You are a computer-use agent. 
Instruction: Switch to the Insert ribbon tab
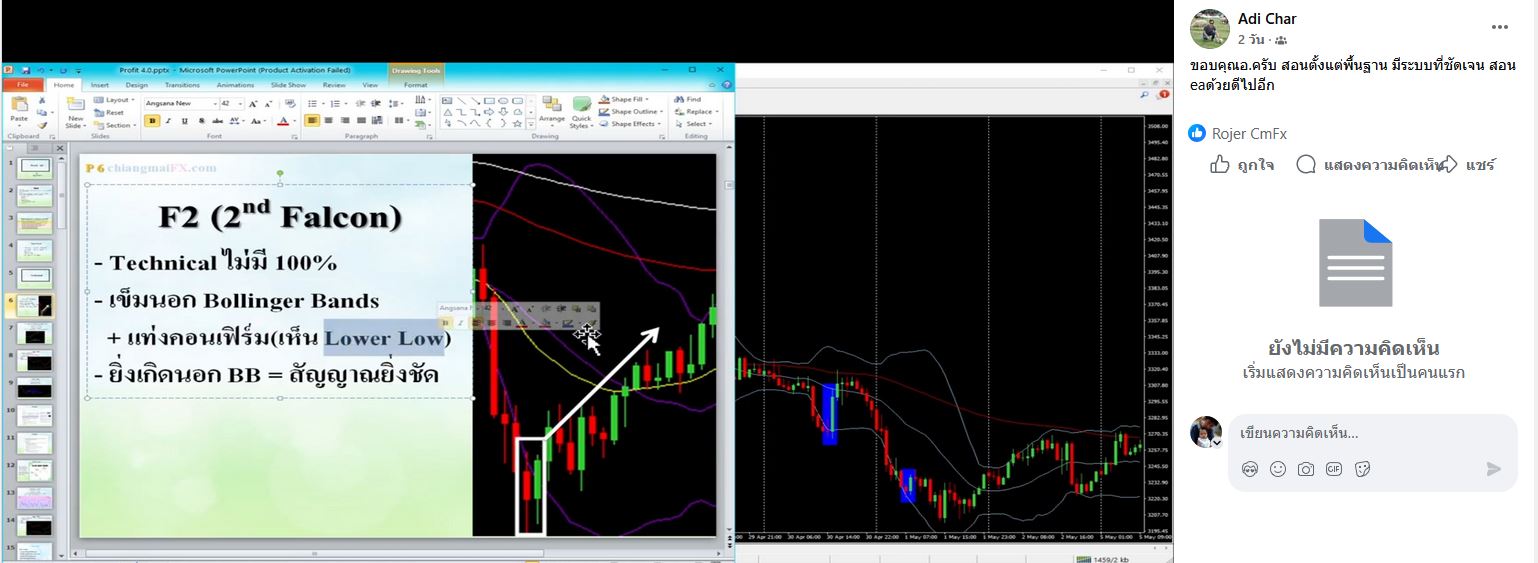coord(100,85)
